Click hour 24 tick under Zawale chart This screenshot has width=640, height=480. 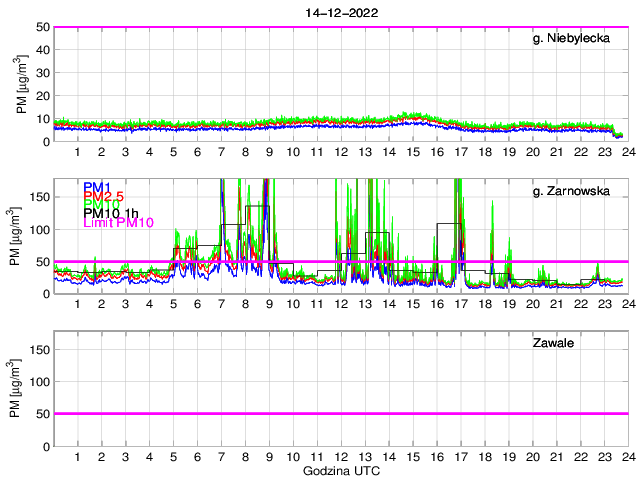[x=627, y=457]
